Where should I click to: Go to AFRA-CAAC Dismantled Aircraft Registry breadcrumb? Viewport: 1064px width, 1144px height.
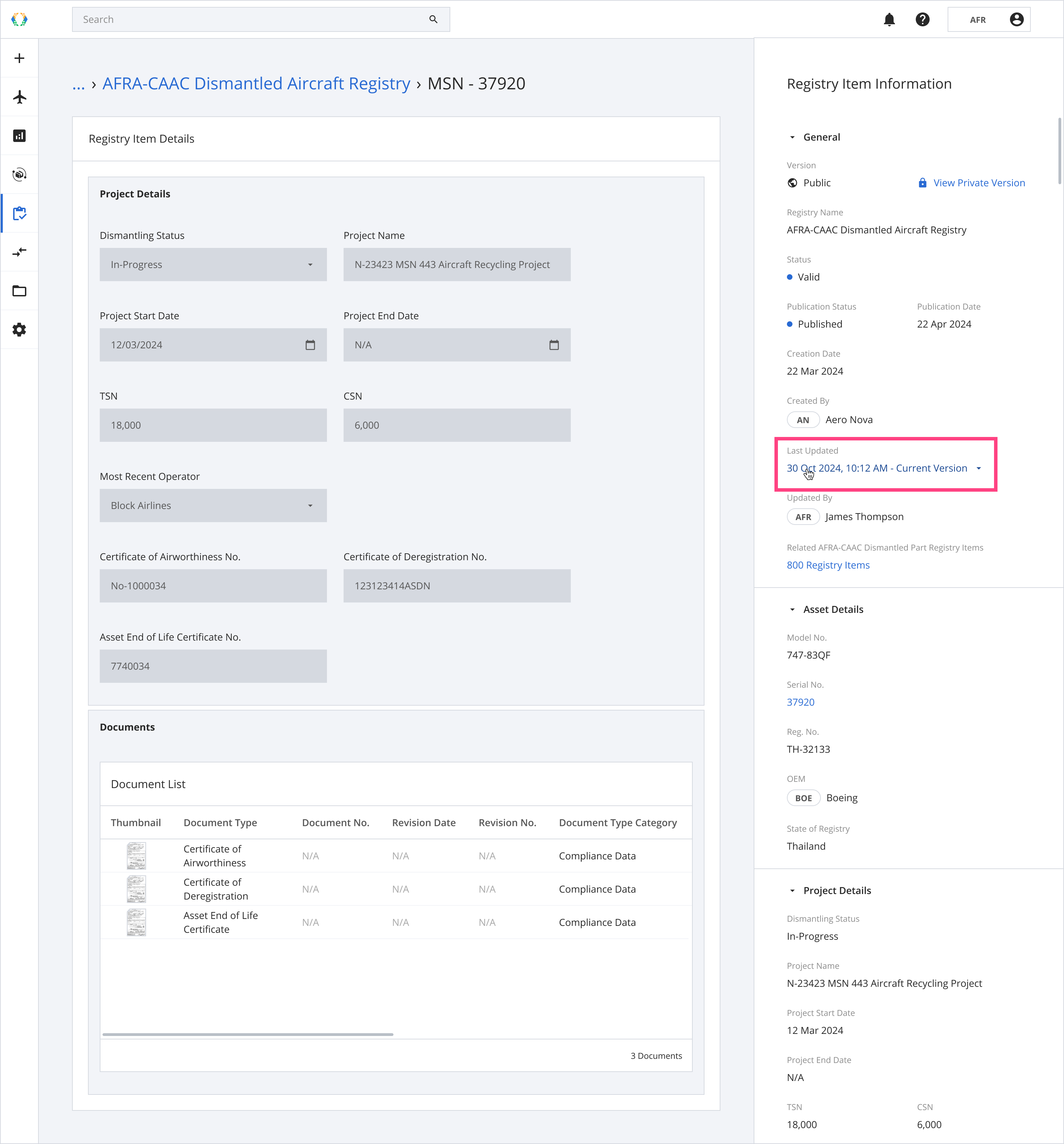(x=256, y=84)
